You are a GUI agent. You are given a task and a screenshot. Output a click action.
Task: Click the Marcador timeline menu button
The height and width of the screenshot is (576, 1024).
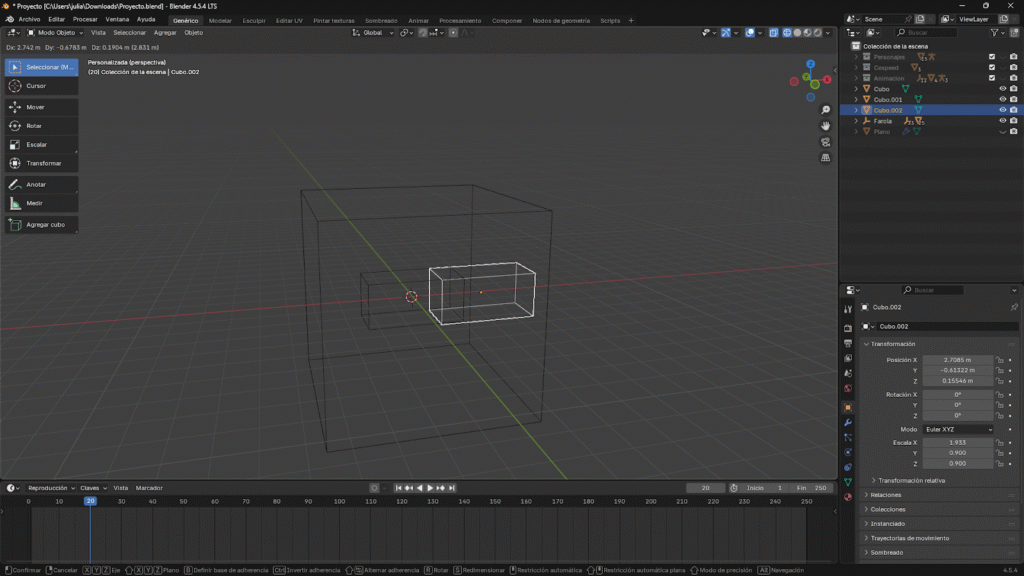(149, 488)
